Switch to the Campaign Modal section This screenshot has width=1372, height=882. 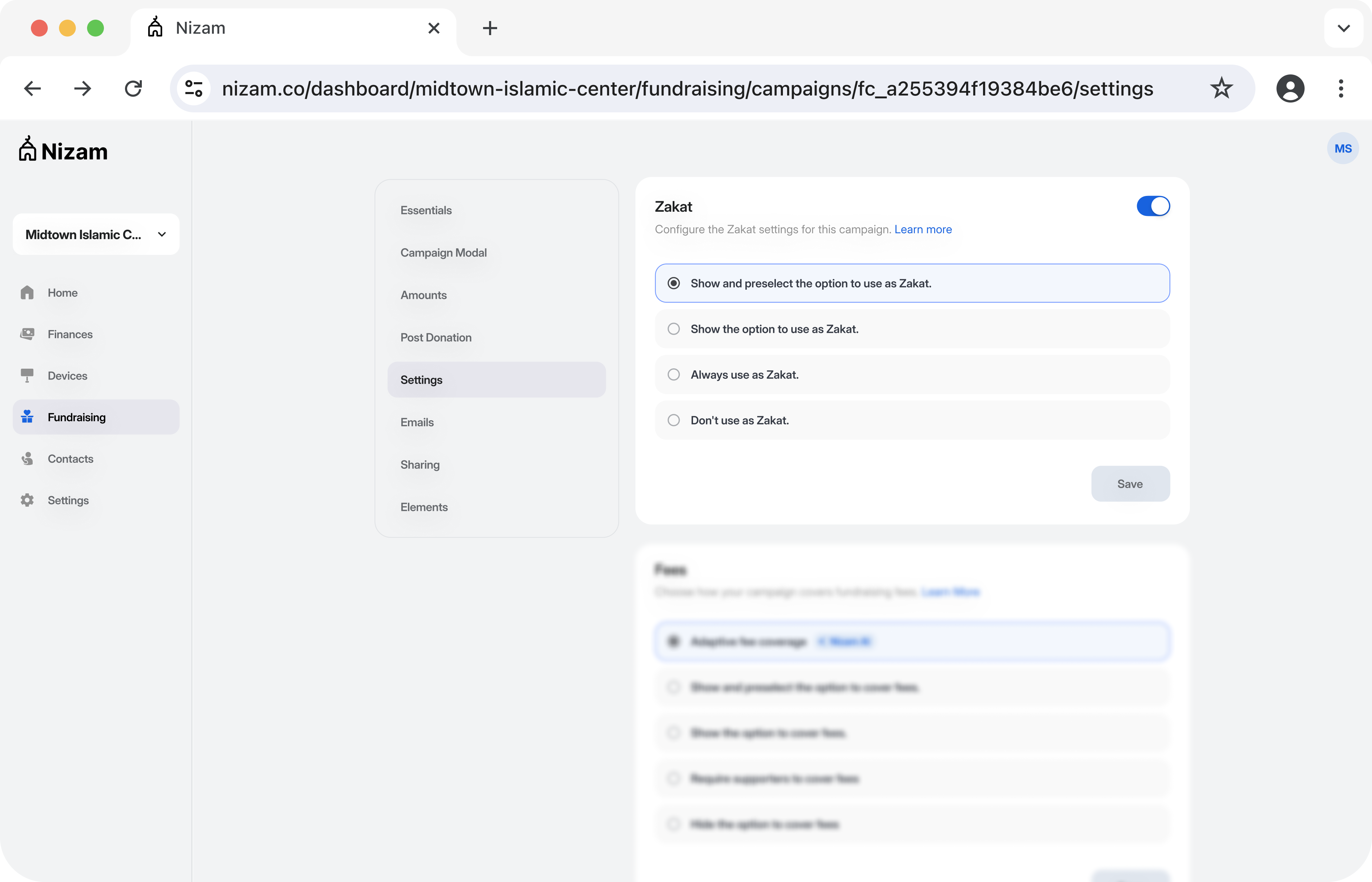pos(443,252)
